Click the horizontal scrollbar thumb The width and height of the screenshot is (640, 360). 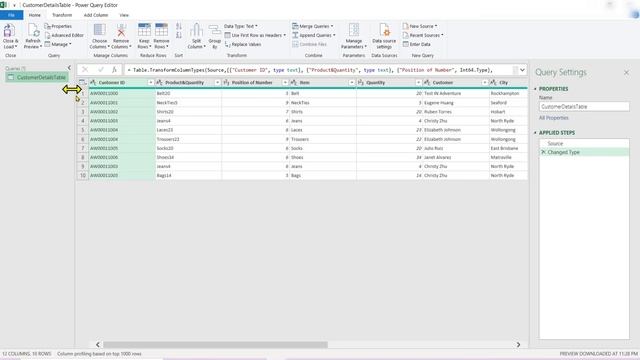coord(215,345)
